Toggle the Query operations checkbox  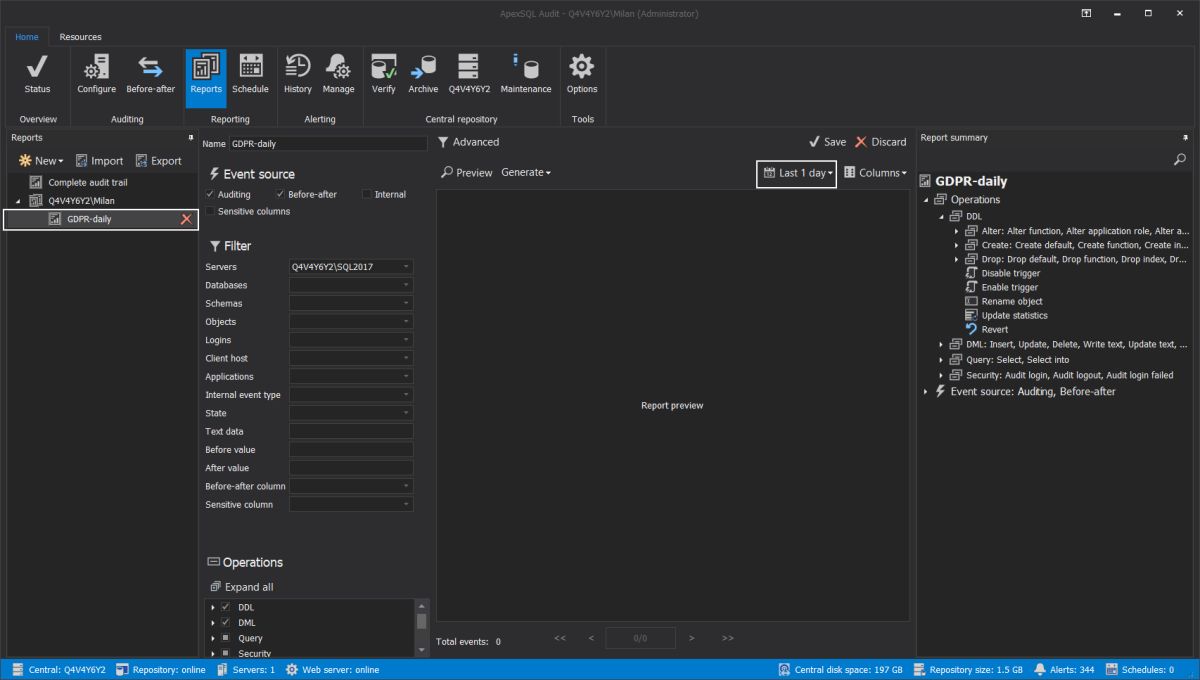pyautogui.click(x=226, y=638)
